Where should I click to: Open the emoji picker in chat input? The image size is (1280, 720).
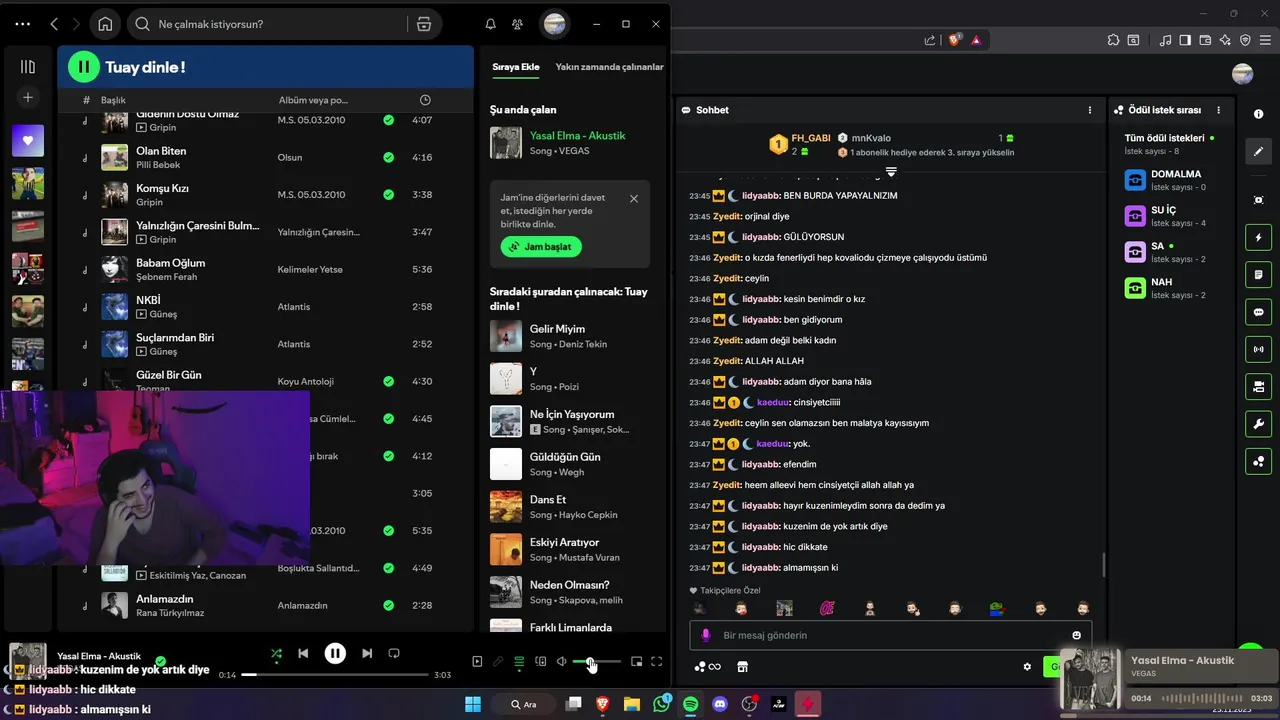click(1077, 635)
